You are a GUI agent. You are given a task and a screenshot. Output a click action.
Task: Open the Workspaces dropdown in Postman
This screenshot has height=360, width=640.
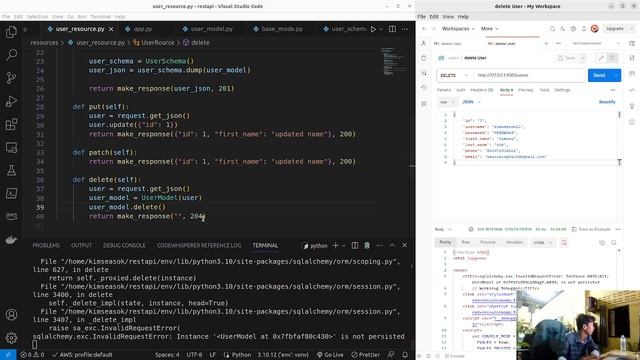point(458,29)
